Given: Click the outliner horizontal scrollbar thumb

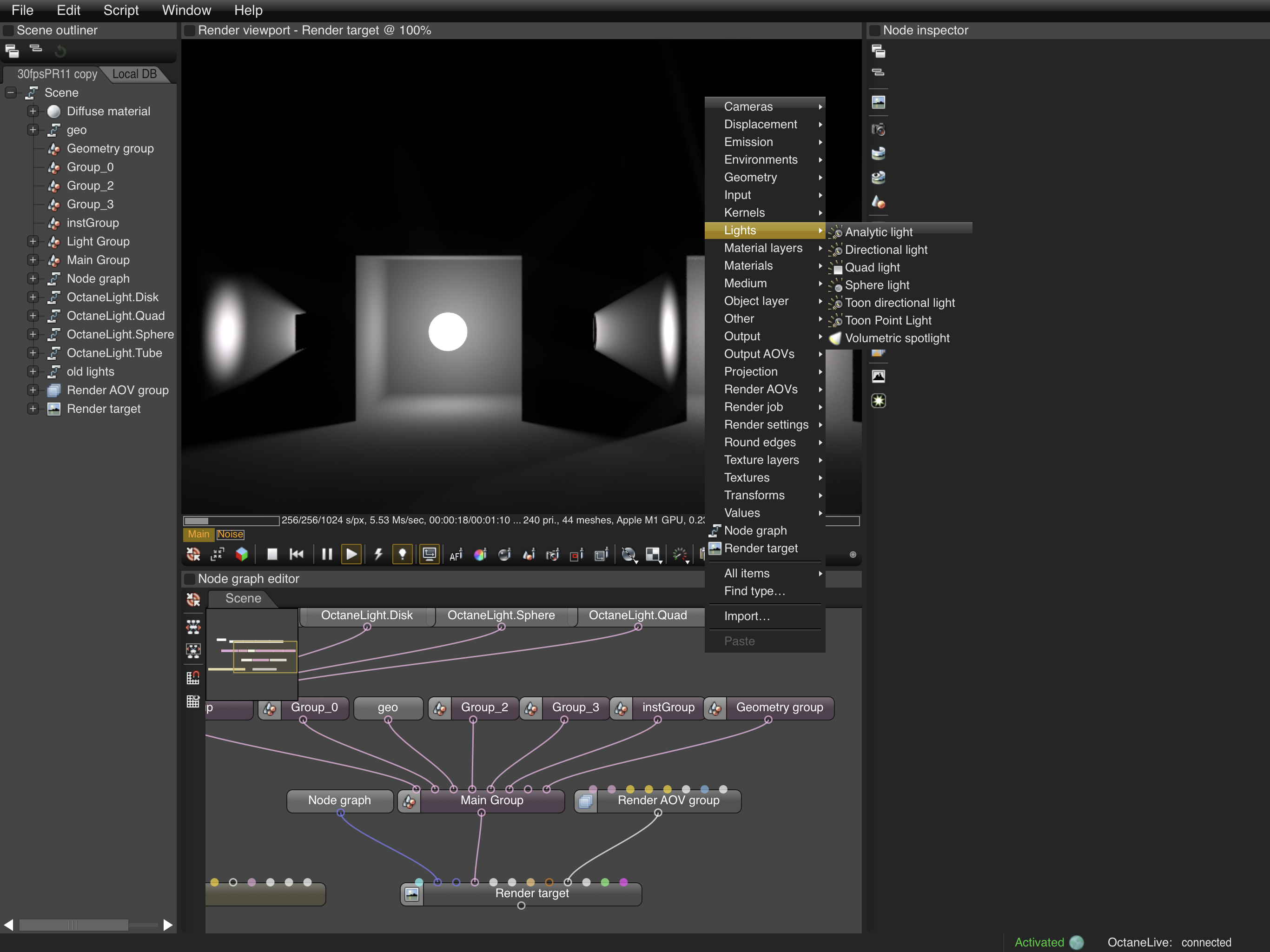Looking at the screenshot, I should pyautogui.click(x=73, y=925).
